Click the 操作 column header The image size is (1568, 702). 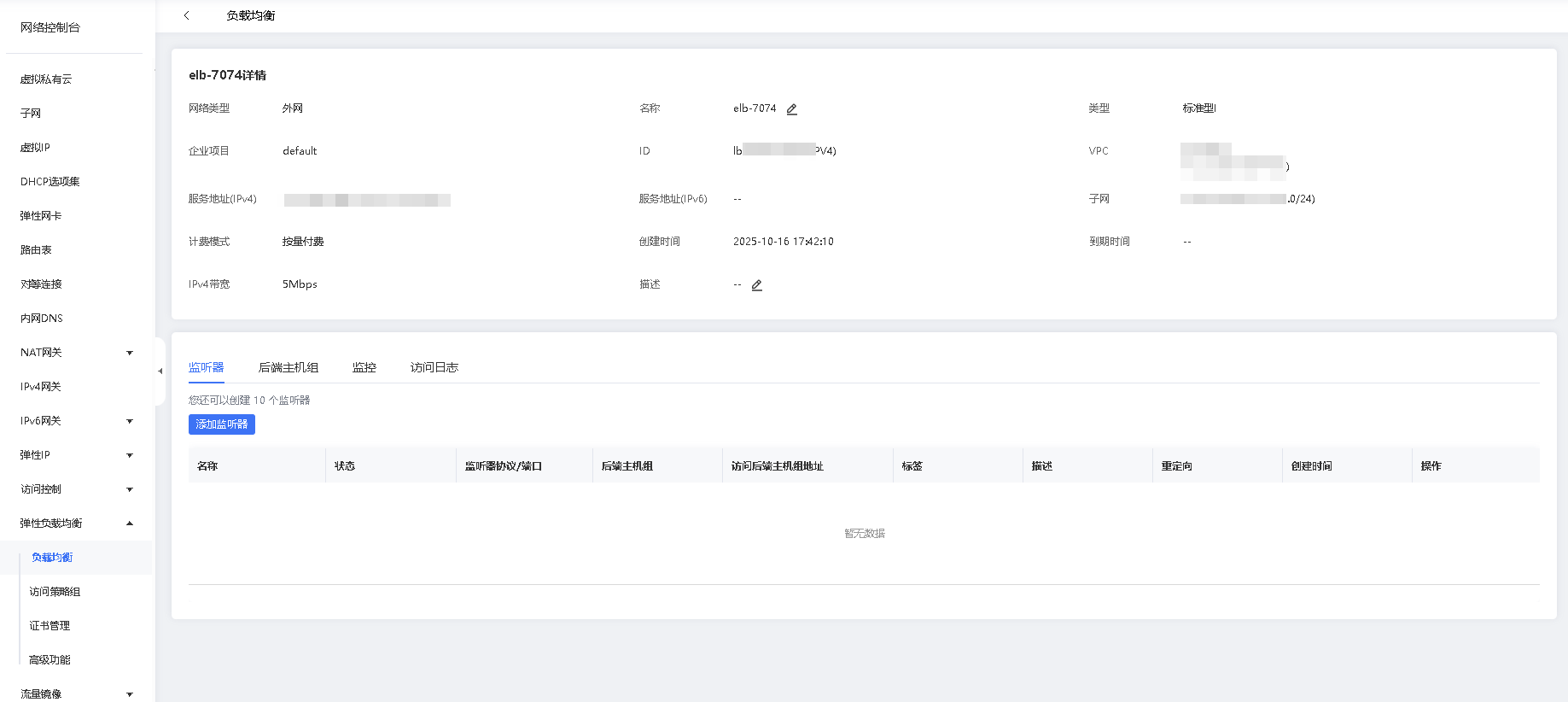click(1431, 466)
